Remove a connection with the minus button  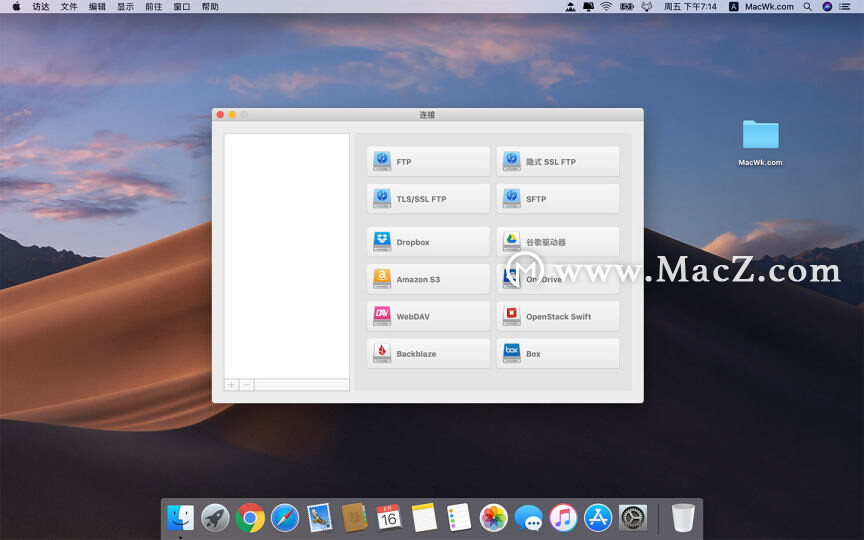[247, 385]
